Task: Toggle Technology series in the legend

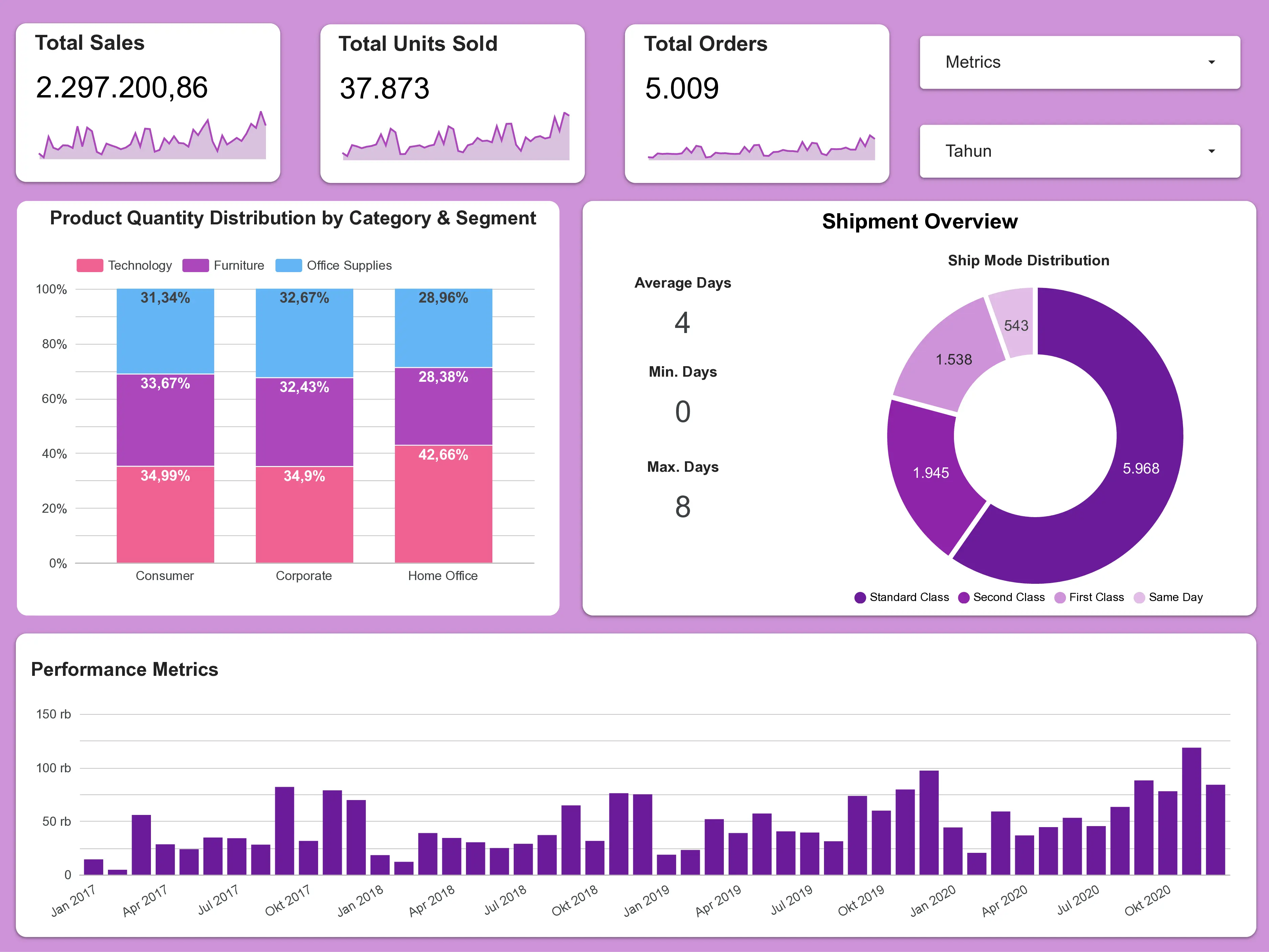Action: pyautogui.click(x=125, y=265)
